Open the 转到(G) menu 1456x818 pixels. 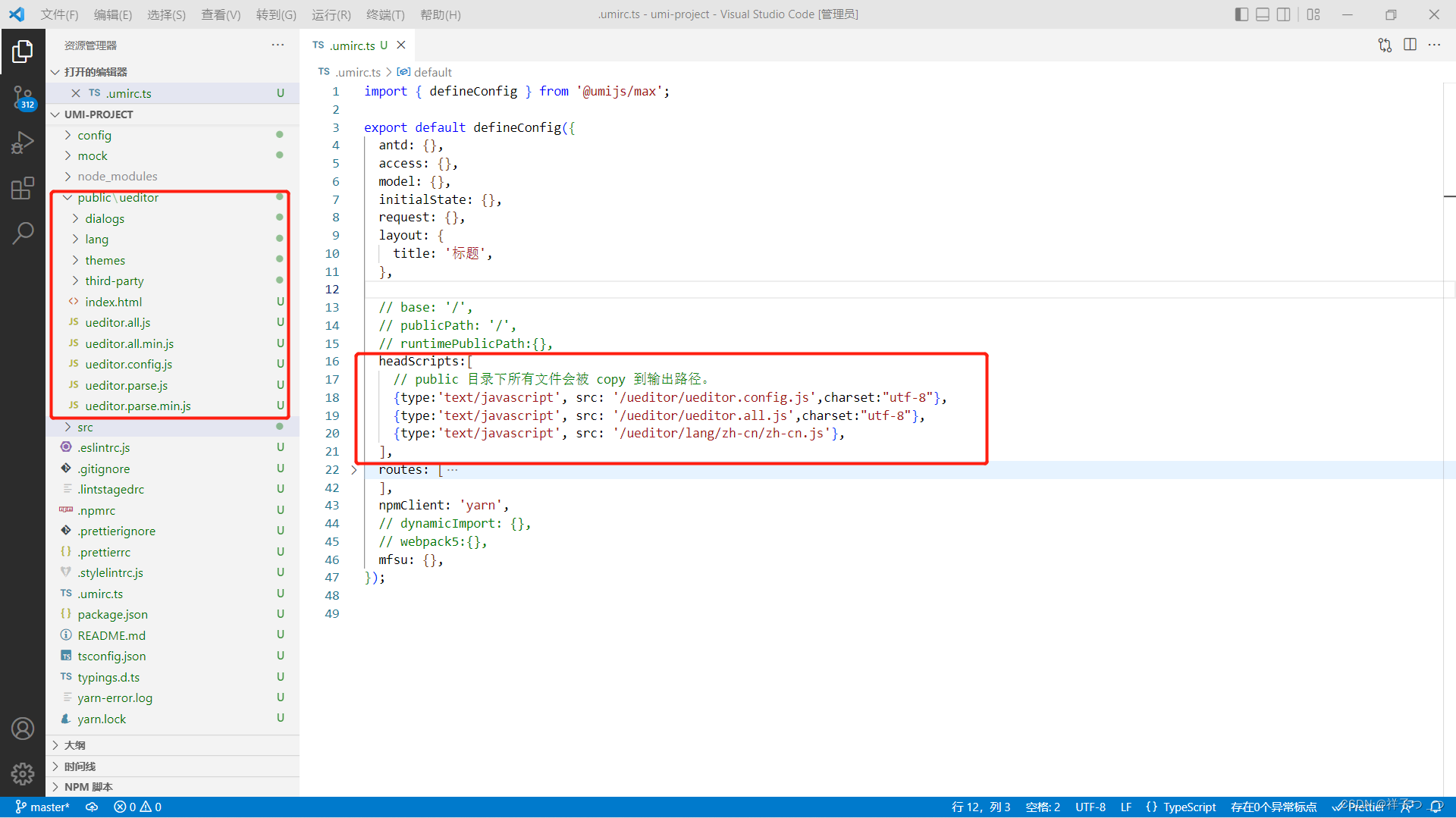(x=276, y=14)
